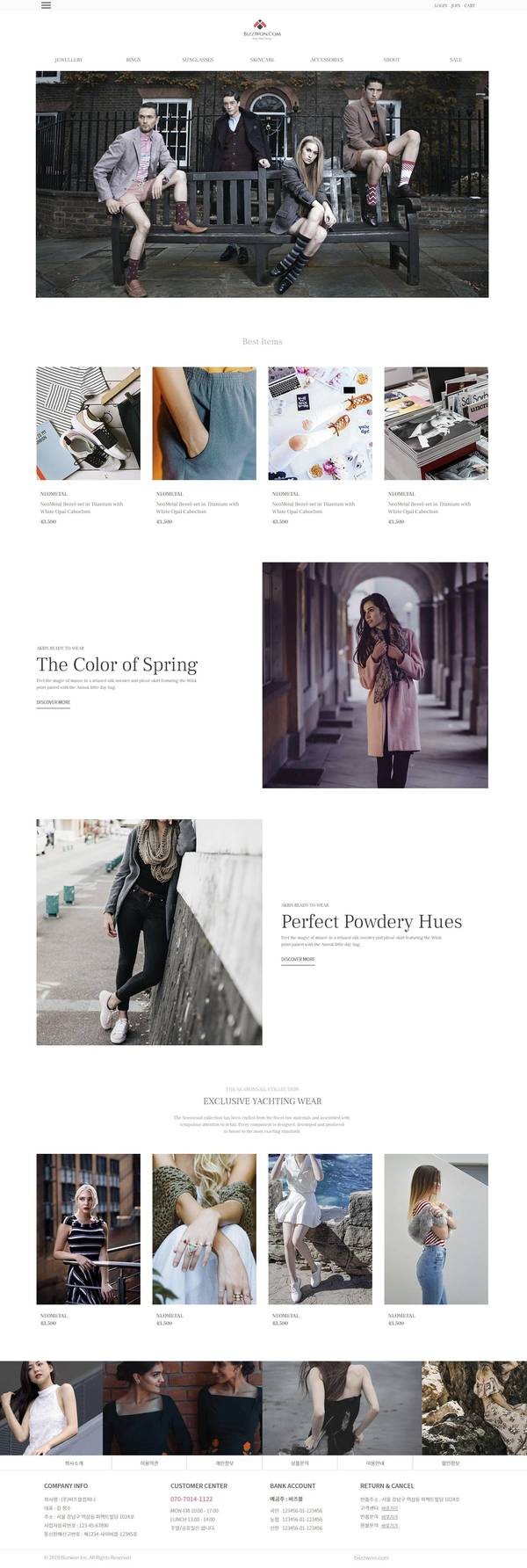Click Discover More under Perfect Powdery Hues
The image size is (527, 1568).
click(298, 960)
